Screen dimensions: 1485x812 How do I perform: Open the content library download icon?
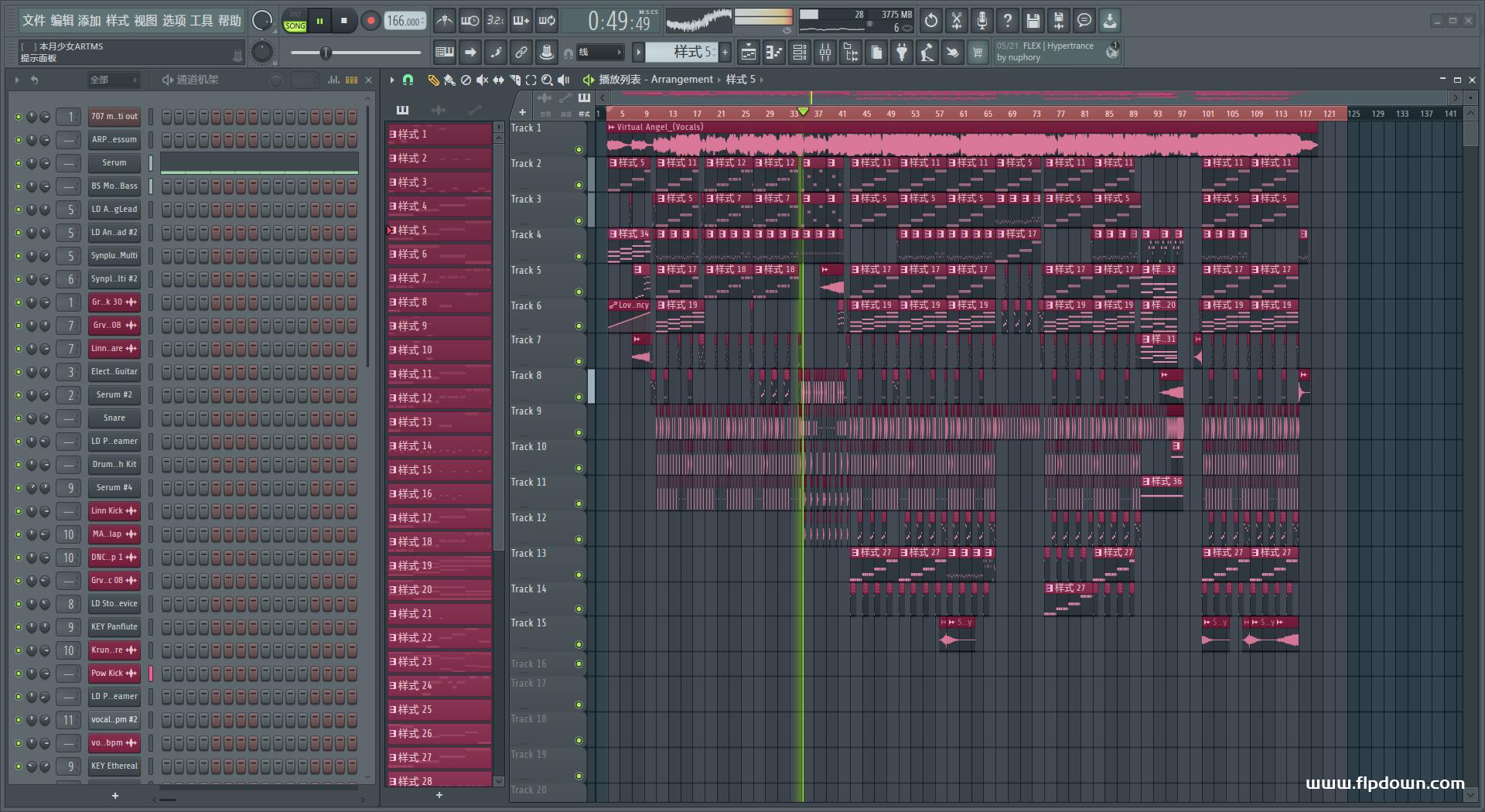point(1110,21)
